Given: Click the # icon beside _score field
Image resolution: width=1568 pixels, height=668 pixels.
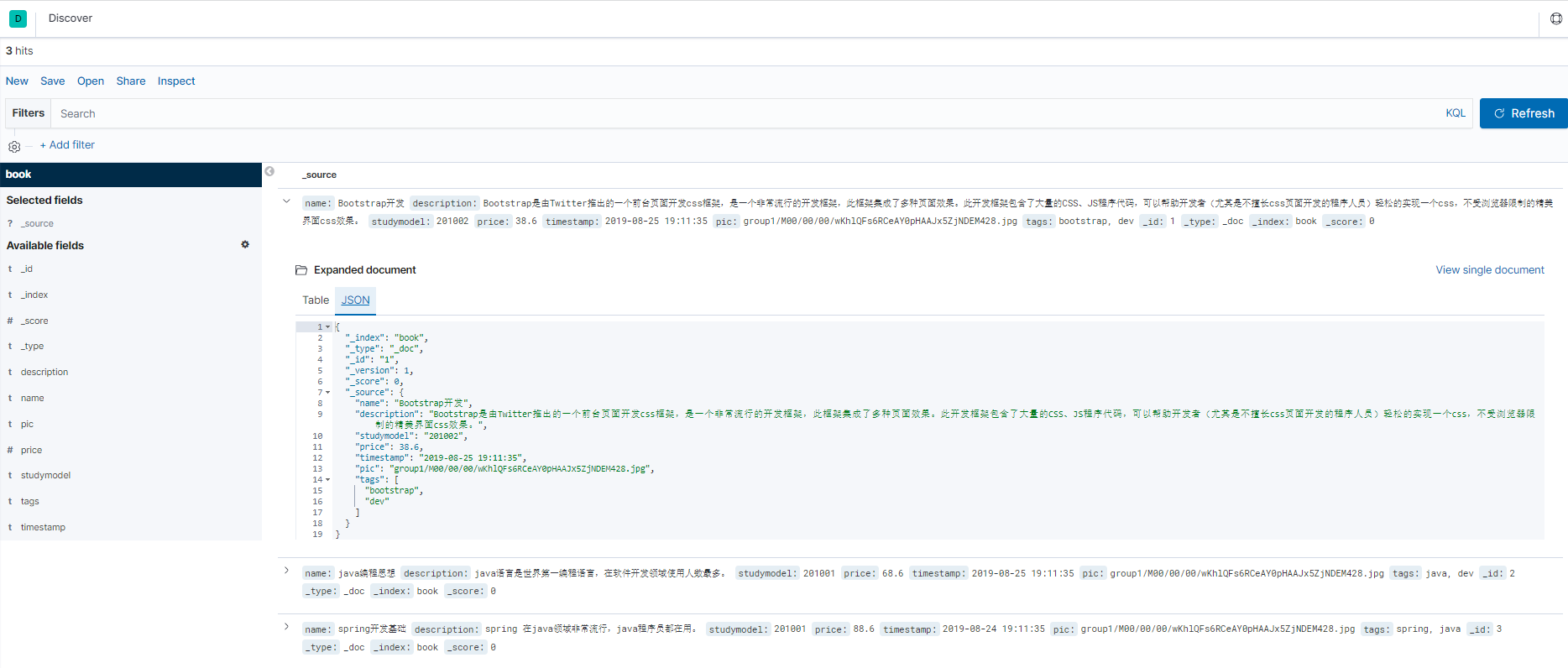Looking at the screenshot, I should (x=10, y=321).
